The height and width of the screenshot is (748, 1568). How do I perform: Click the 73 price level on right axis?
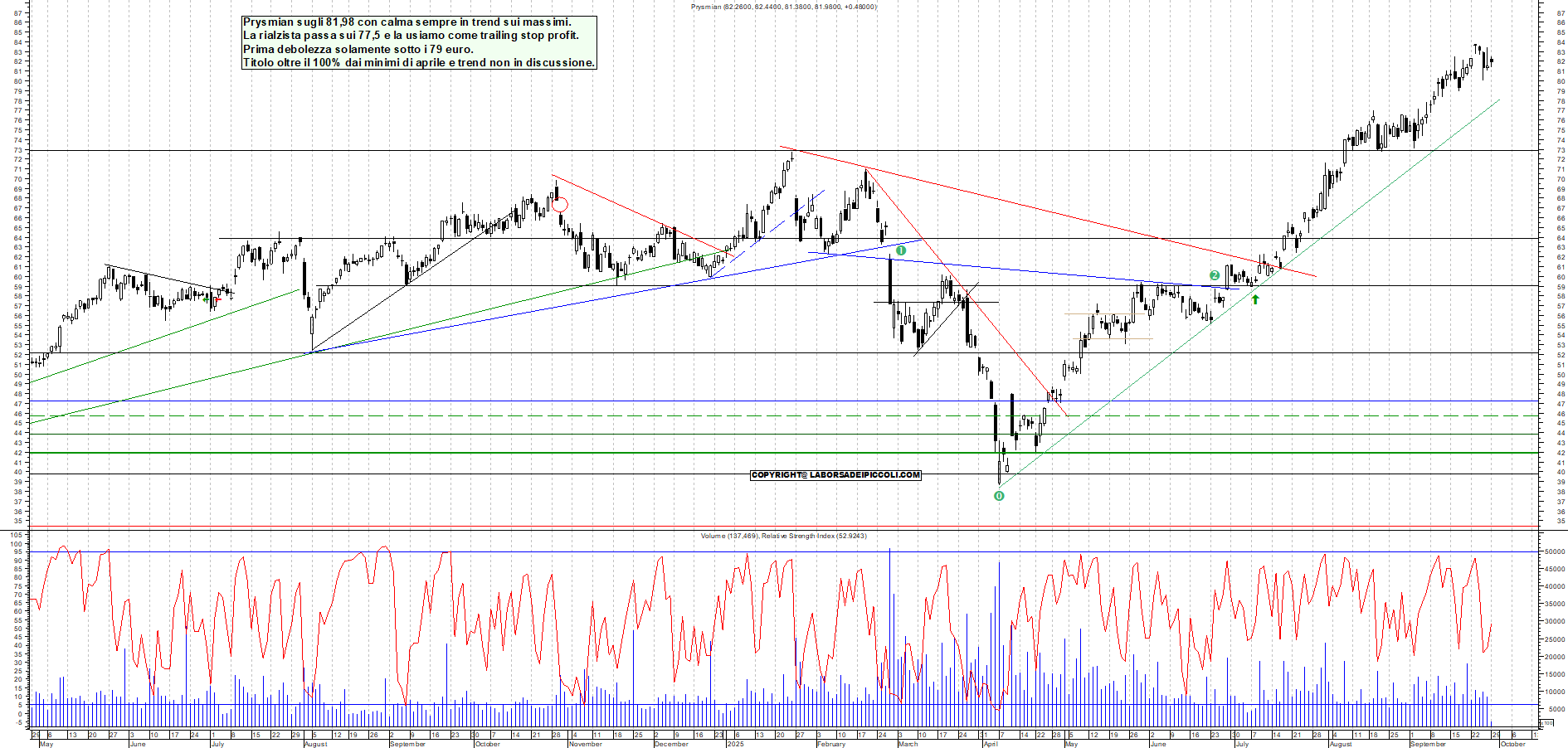pyautogui.click(x=1561, y=150)
